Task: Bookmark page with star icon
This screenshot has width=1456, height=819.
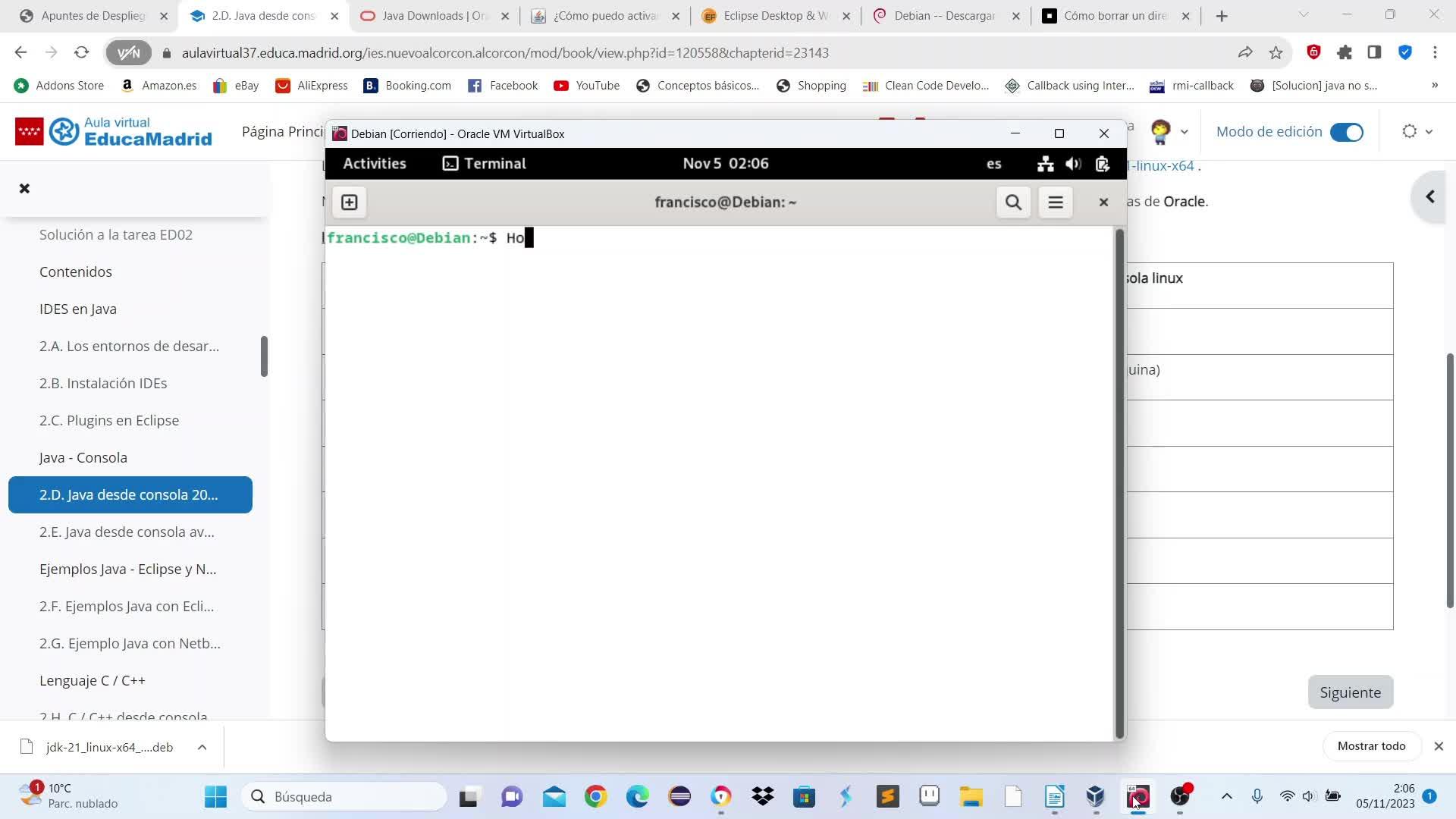Action: (1276, 52)
